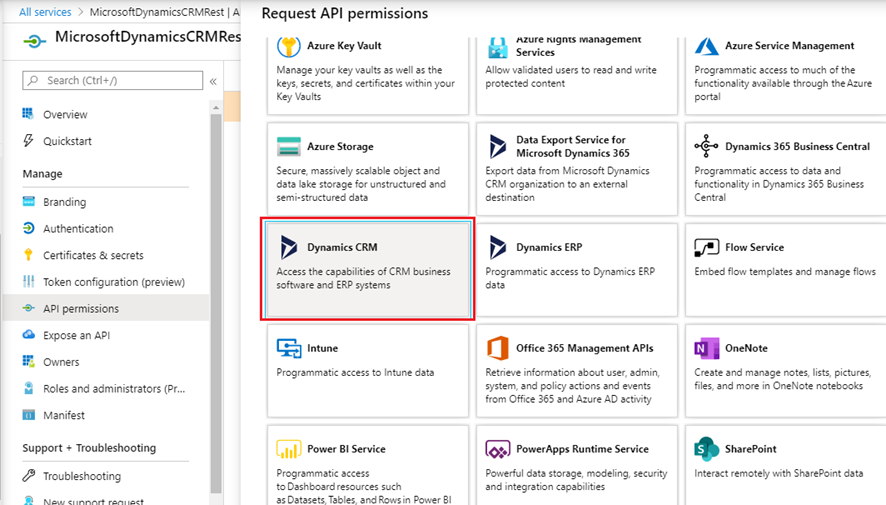Select the Flow Service card title
The image size is (886, 505).
click(x=754, y=247)
